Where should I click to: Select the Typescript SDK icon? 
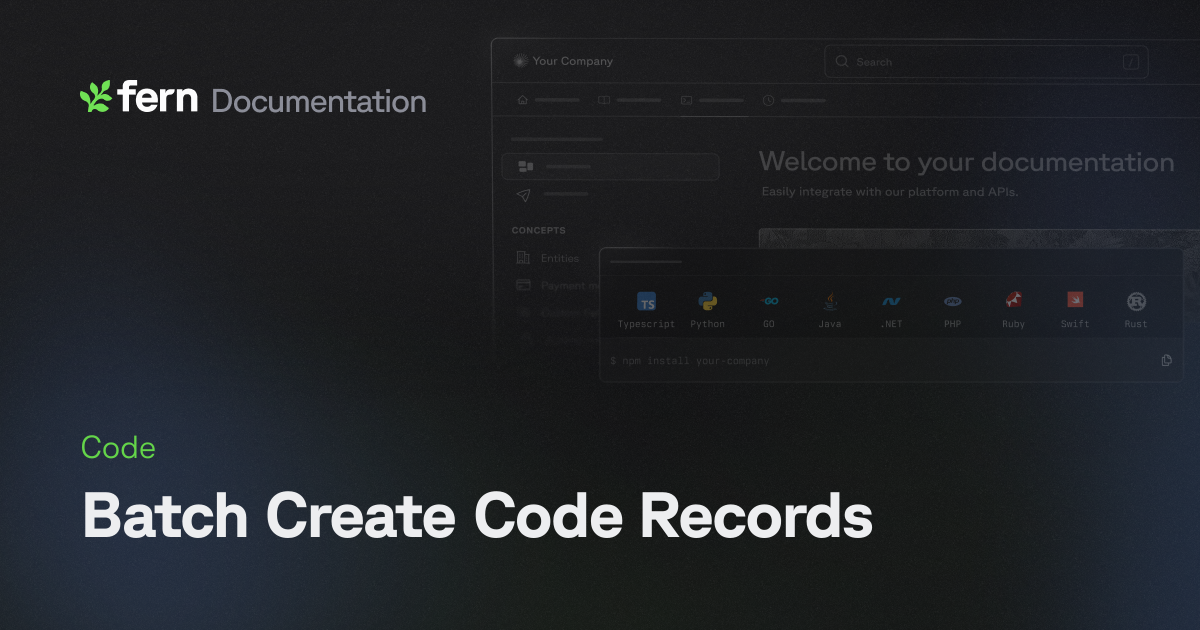[647, 302]
